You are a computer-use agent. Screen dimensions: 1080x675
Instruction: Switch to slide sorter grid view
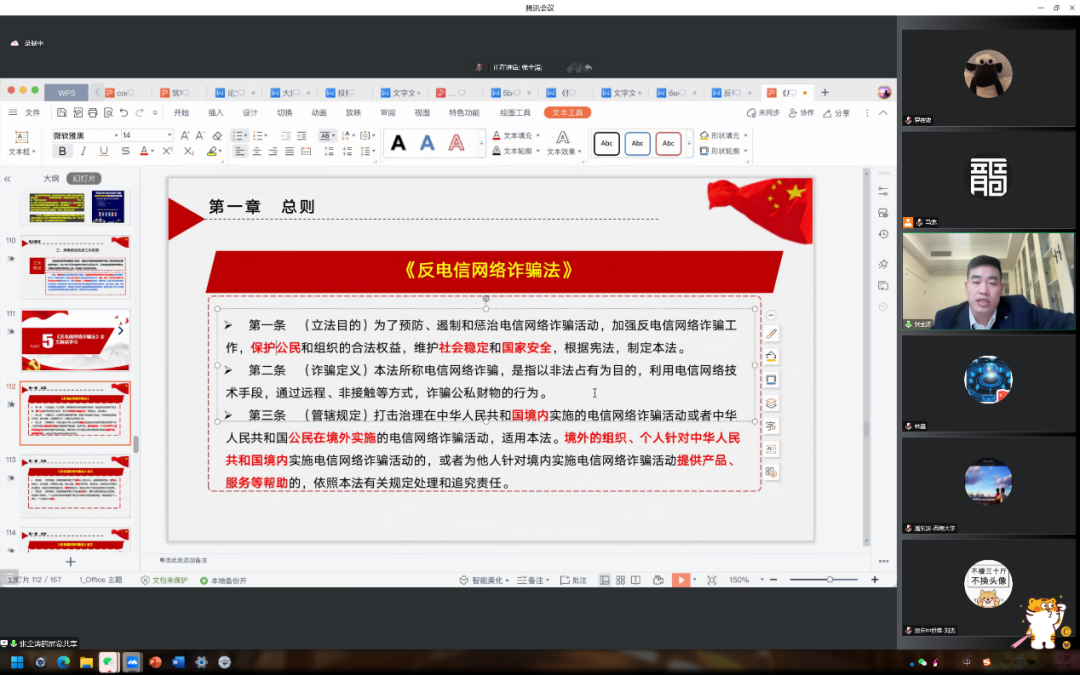[x=621, y=580]
